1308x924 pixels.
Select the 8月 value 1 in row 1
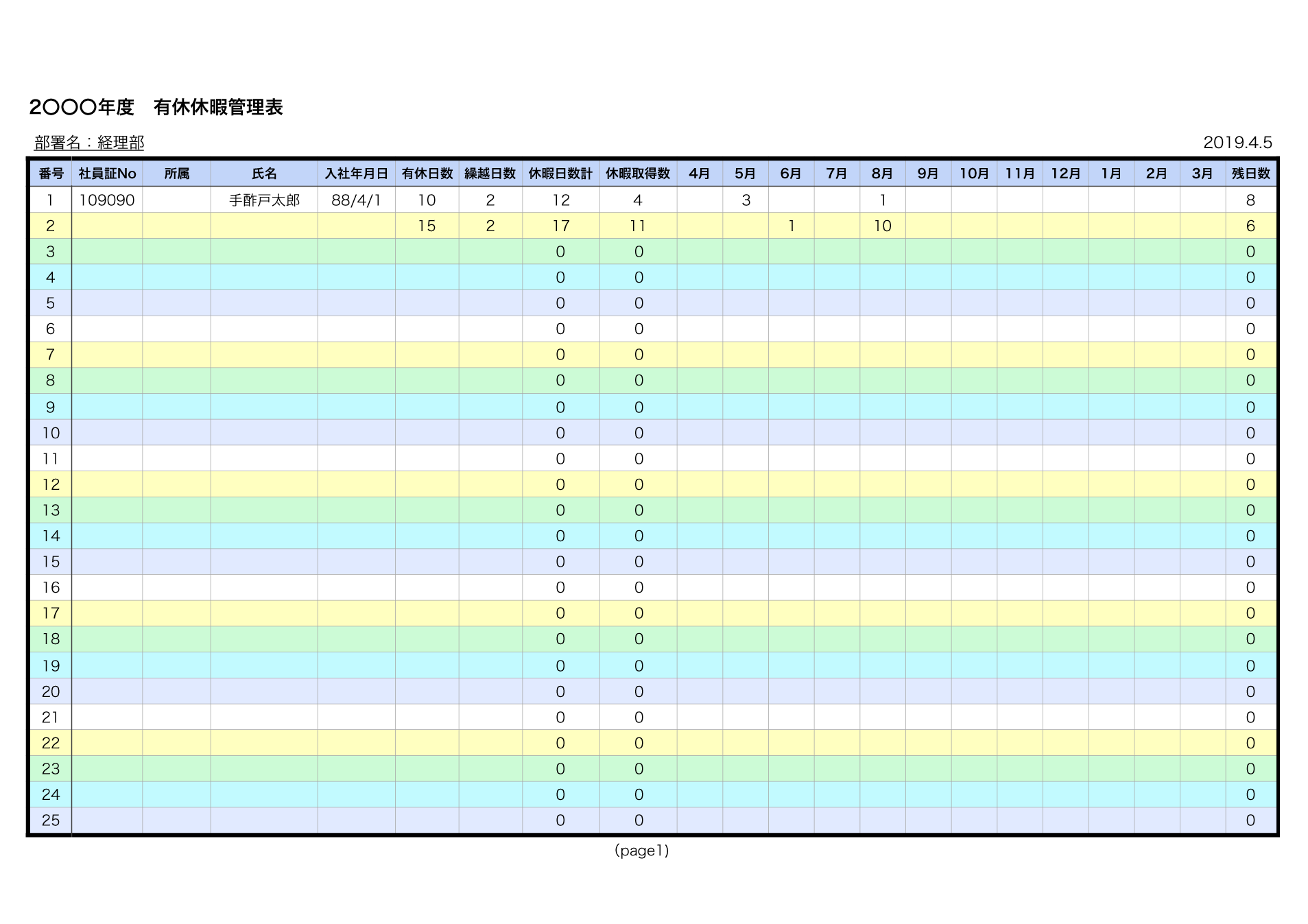click(883, 200)
